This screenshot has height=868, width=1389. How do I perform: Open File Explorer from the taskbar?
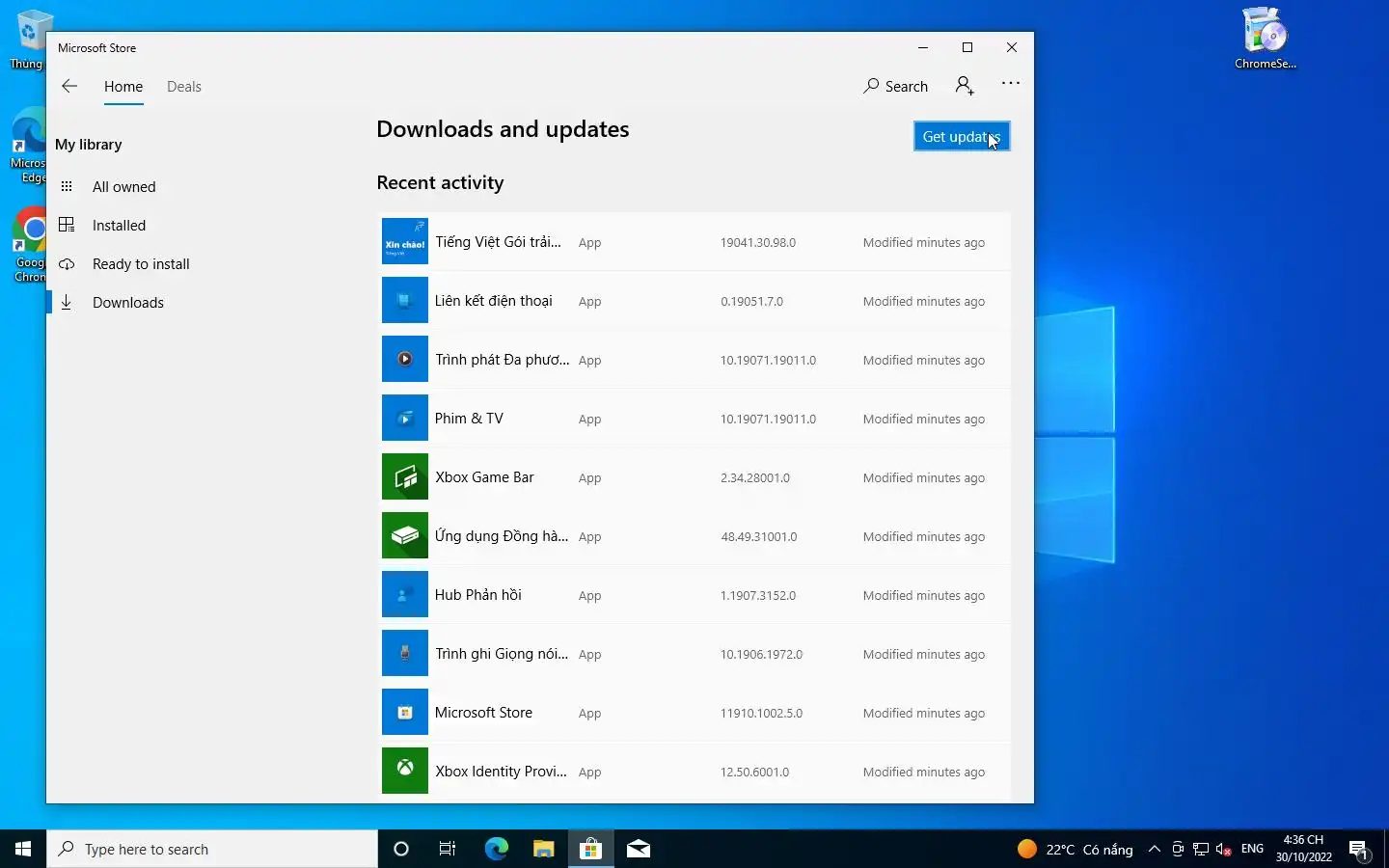click(544, 849)
